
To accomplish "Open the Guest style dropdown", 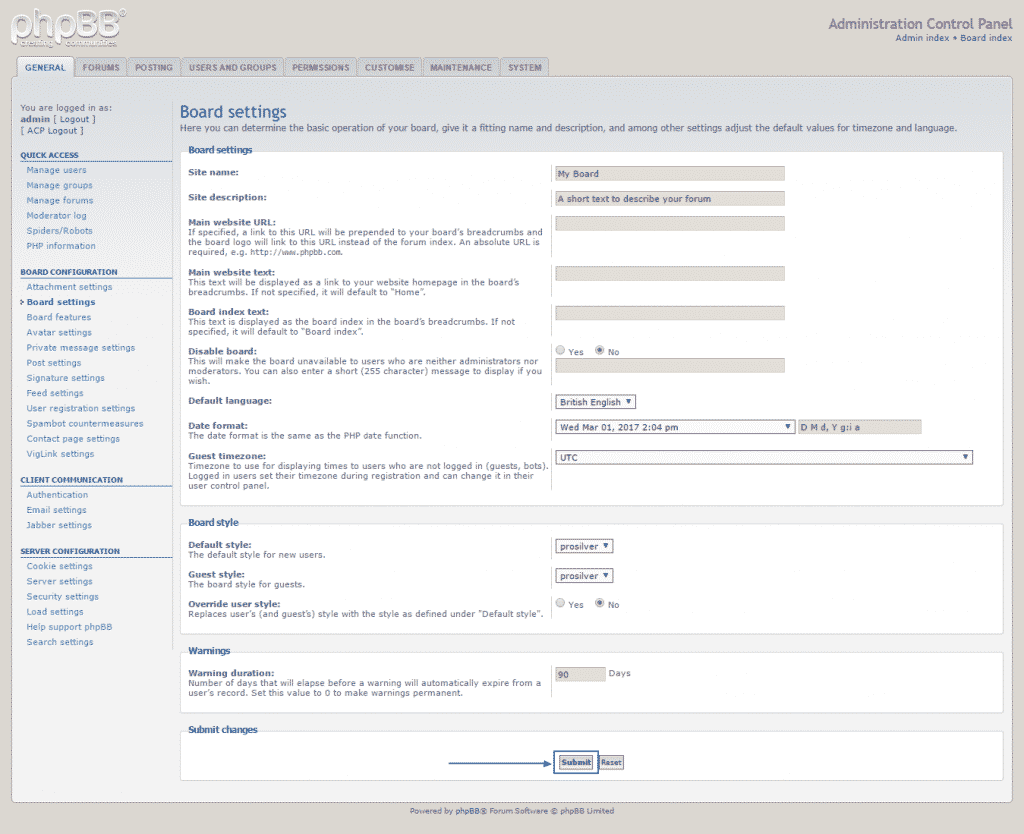I will tap(584, 576).
